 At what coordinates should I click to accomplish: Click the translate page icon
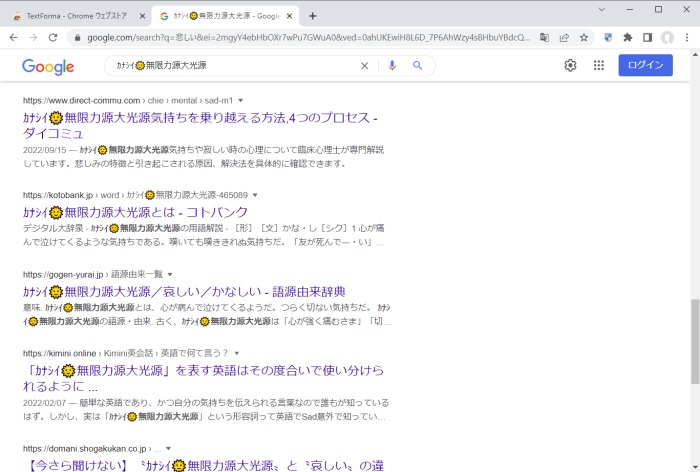(x=544, y=37)
